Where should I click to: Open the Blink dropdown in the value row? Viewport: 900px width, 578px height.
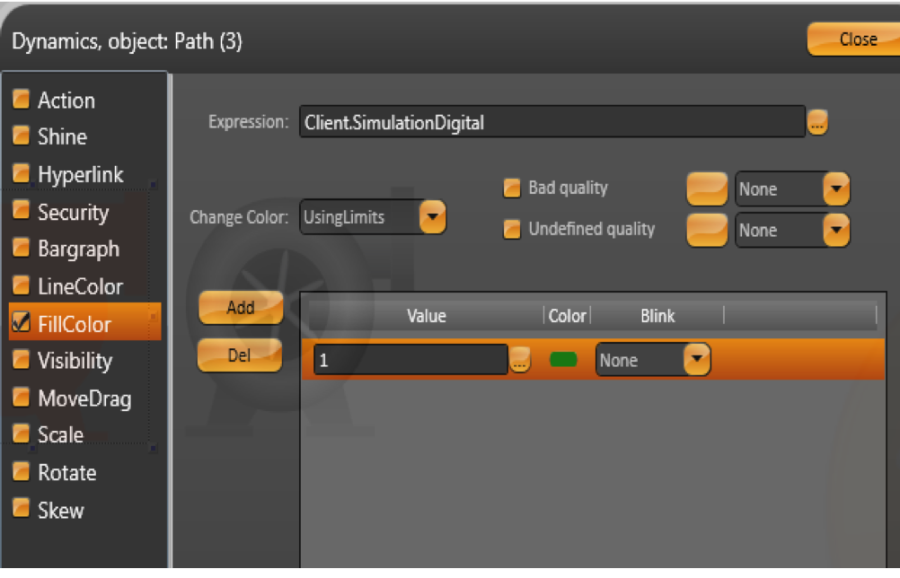pos(696,360)
